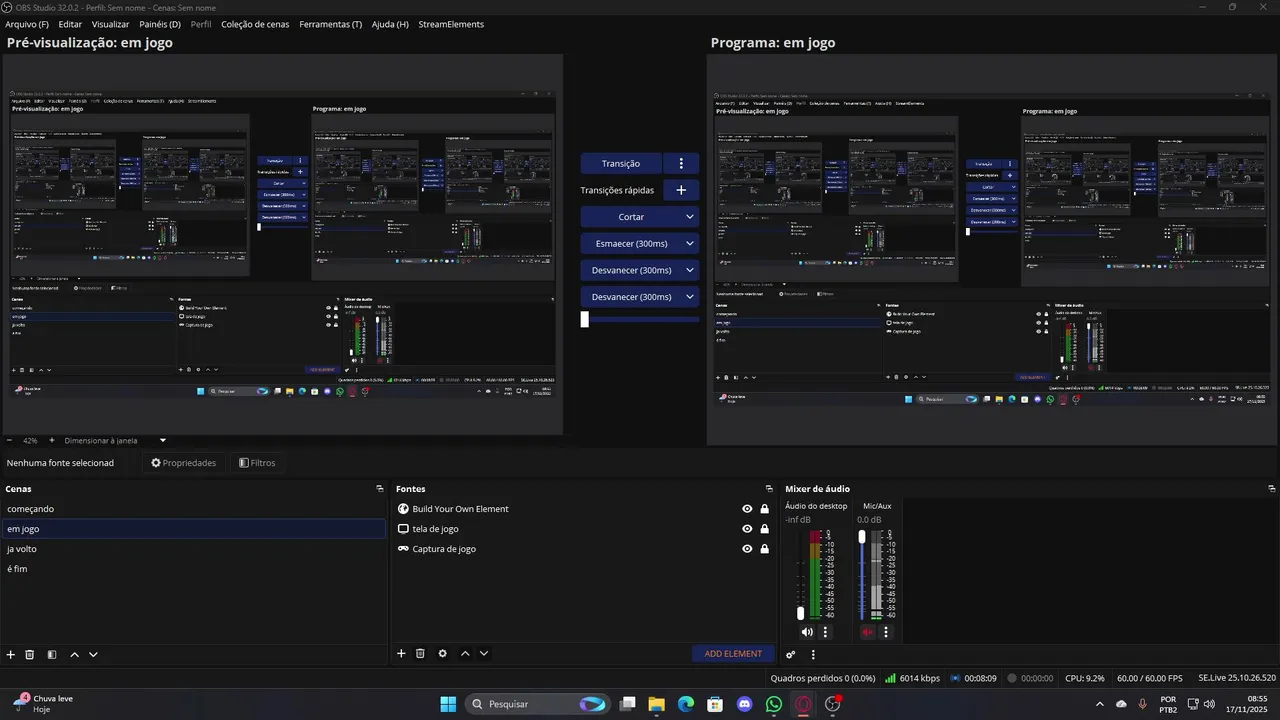Viewport: 1280px width, 720px height.
Task: Select the começando scene
Action: [193, 509]
